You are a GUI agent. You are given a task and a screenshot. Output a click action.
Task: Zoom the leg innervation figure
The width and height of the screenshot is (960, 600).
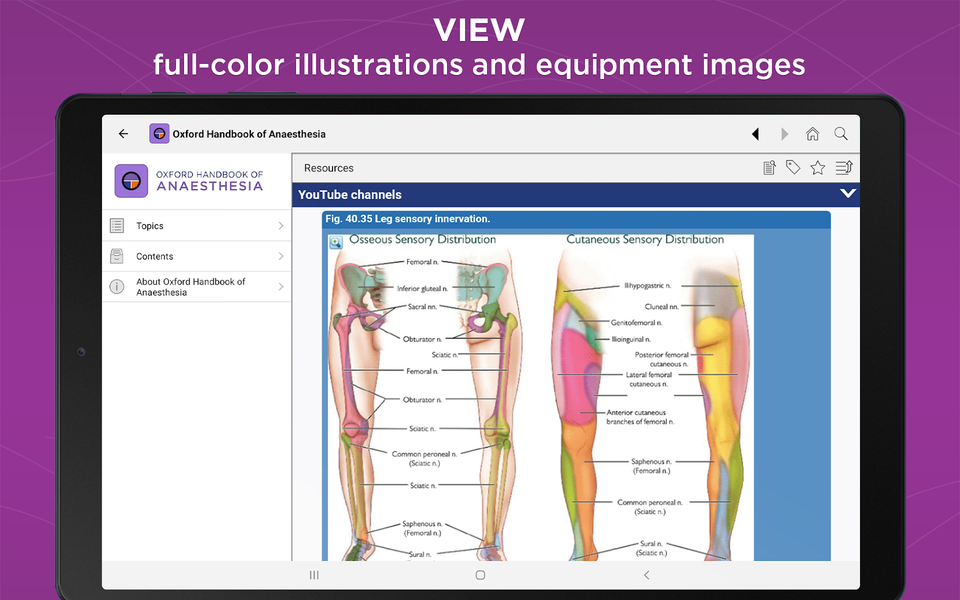point(336,242)
